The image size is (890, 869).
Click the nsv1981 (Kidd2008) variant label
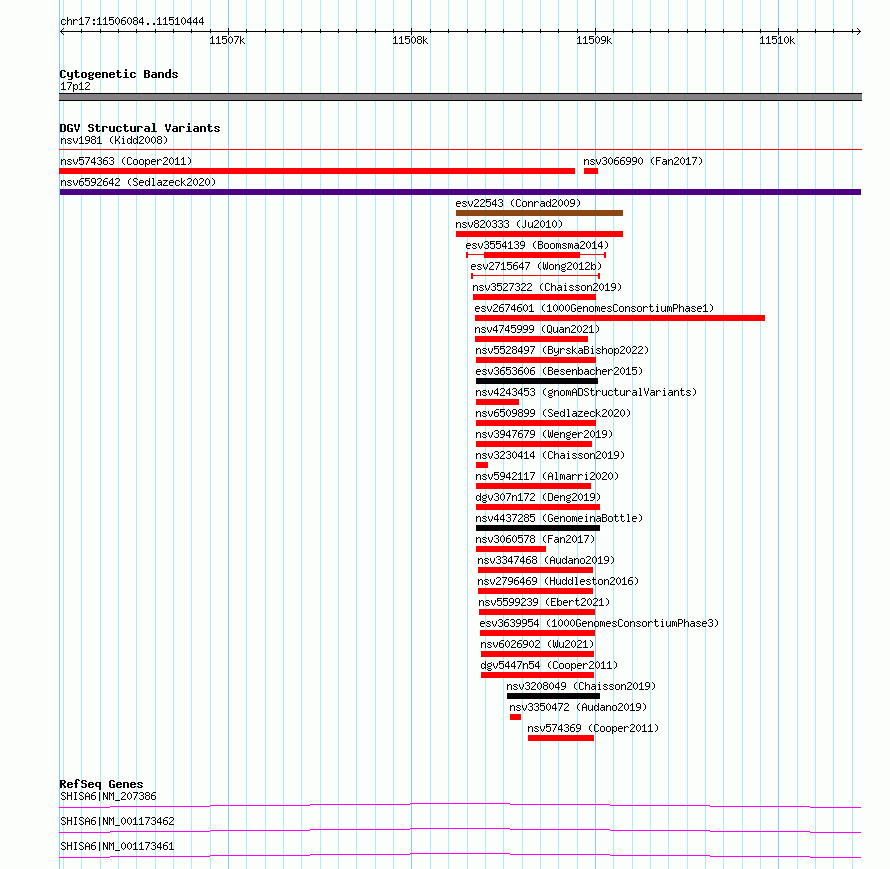(x=114, y=140)
